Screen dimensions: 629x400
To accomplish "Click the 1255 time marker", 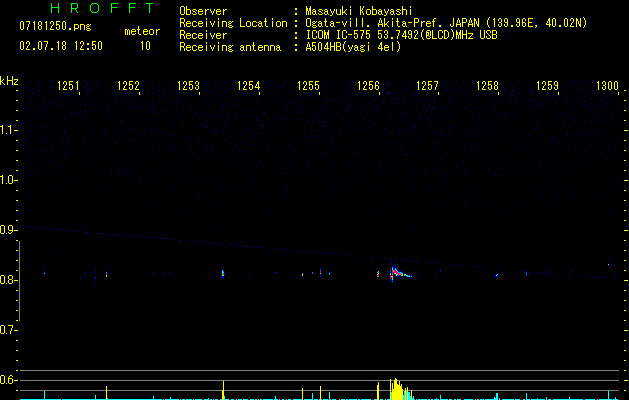I will pyautogui.click(x=308, y=86).
